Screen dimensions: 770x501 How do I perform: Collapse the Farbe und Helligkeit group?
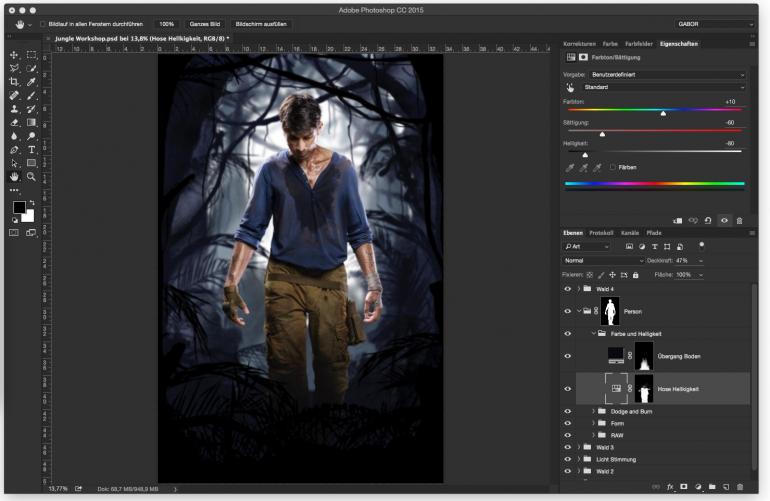coord(593,334)
